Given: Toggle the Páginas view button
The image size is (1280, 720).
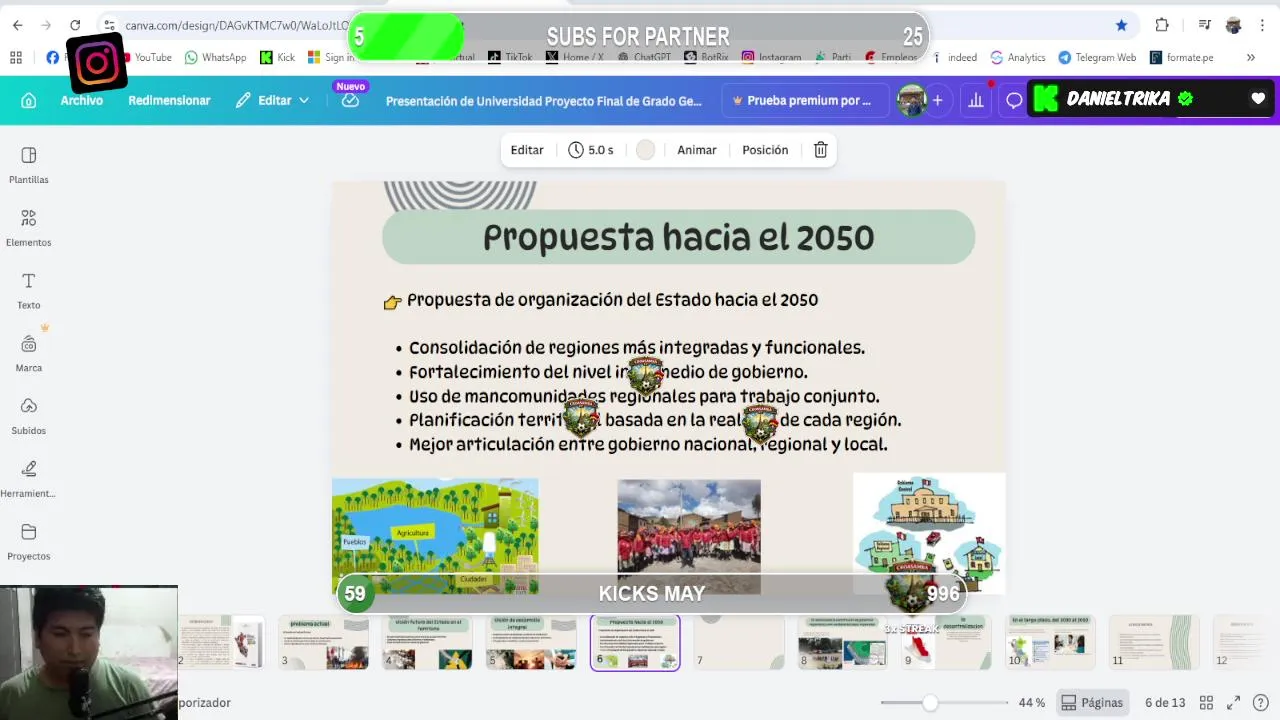Looking at the screenshot, I should (x=1092, y=703).
